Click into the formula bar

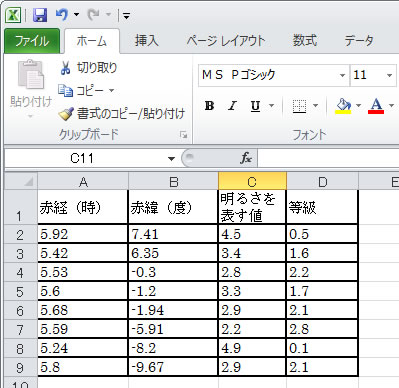pos(328,158)
